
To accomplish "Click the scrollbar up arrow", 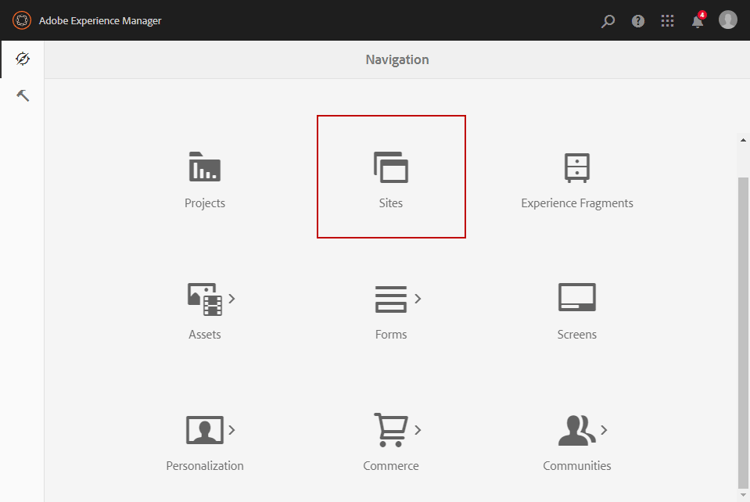I will (743, 140).
